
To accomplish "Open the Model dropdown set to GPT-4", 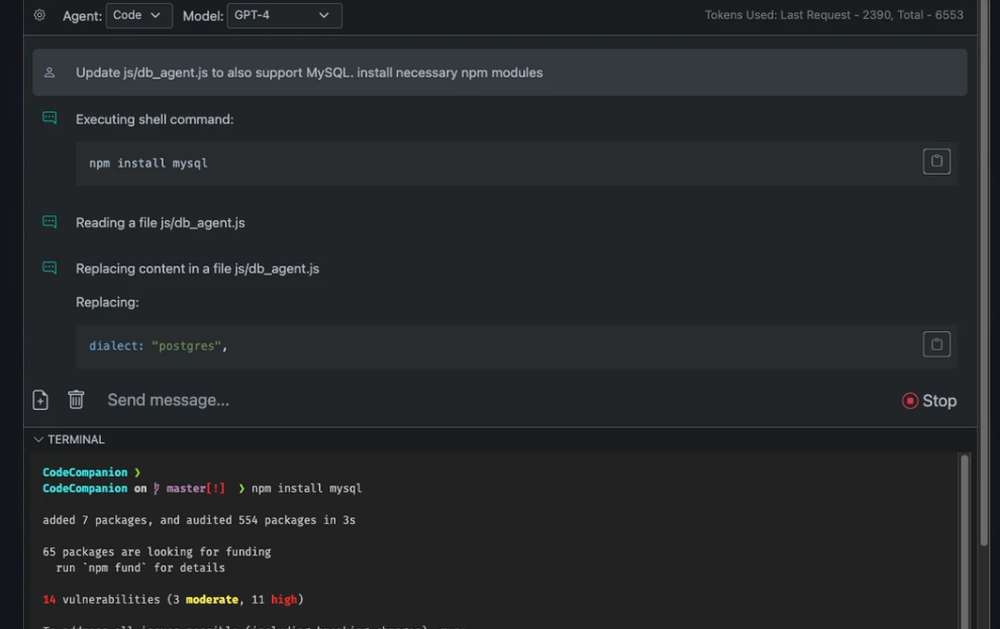I will 284,15.
